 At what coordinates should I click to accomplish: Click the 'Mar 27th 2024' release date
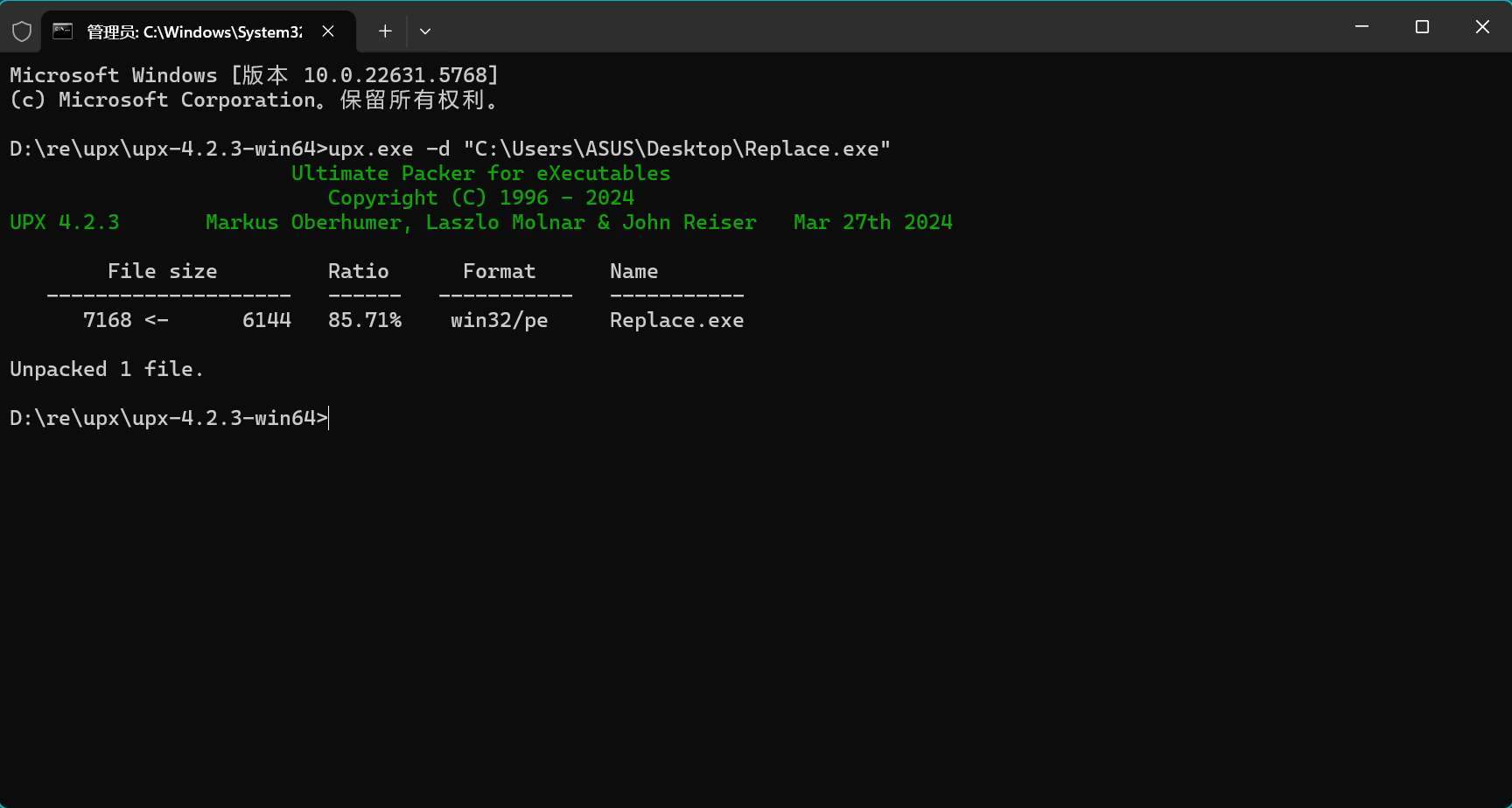(873, 222)
